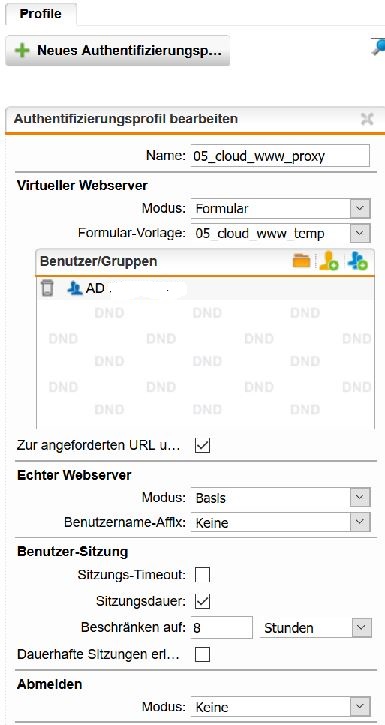The image size is (385, 725).
Task: Uncheck Zur angeforderten URL umleiten checkbox
Action: [202, 446]
